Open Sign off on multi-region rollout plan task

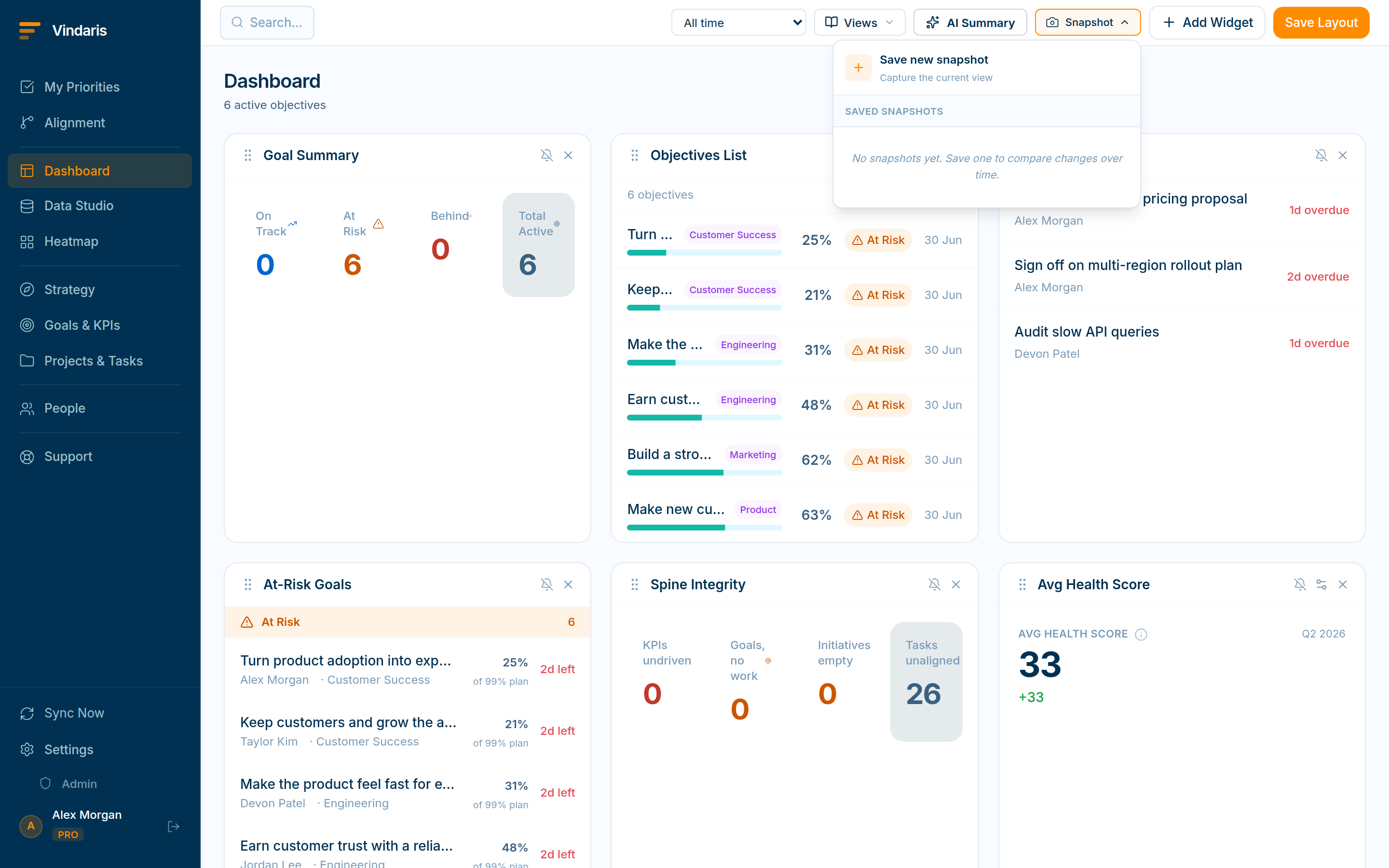pyautogui.click(x=1182, y=277)
